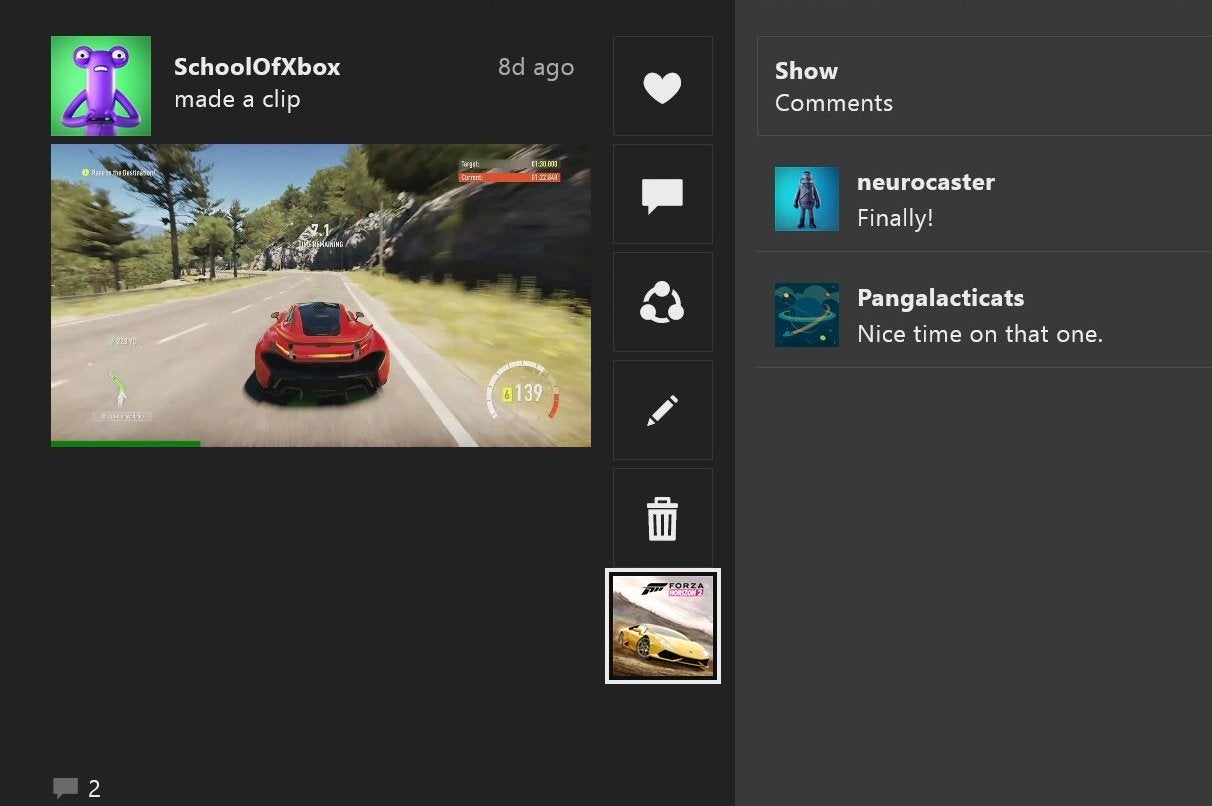
Task: Edit the clip with pencil icon
Action: click(x=662, y=411)
